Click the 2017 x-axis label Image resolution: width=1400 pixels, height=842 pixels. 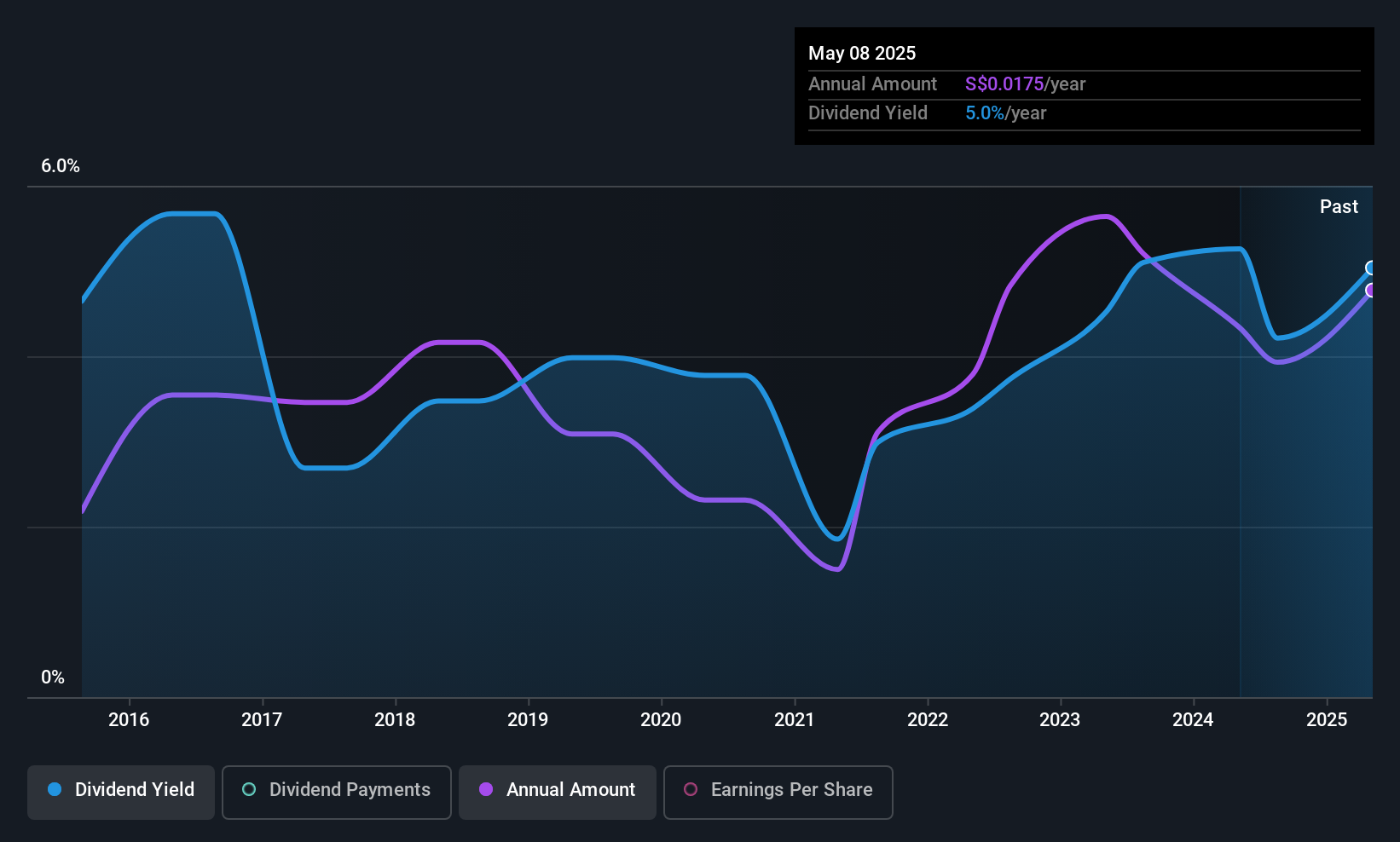262,719
